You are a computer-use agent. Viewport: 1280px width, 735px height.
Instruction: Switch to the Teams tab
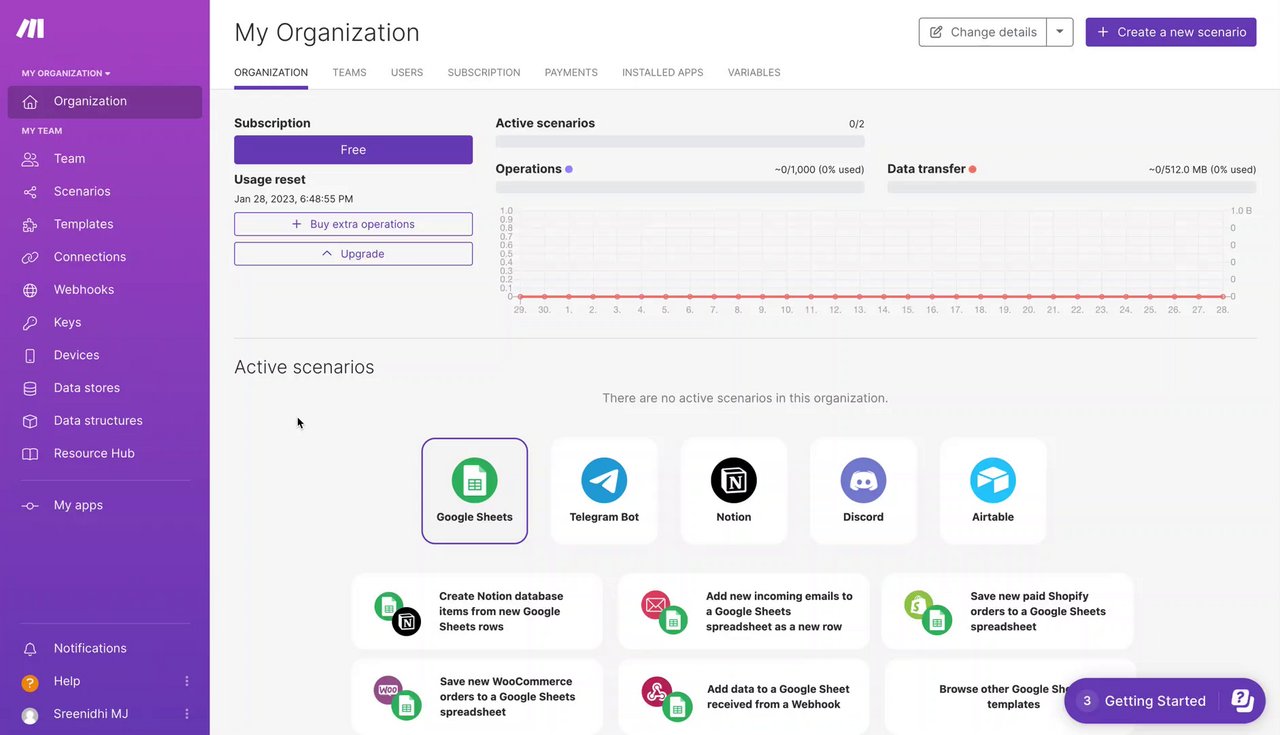pos(349,73)
